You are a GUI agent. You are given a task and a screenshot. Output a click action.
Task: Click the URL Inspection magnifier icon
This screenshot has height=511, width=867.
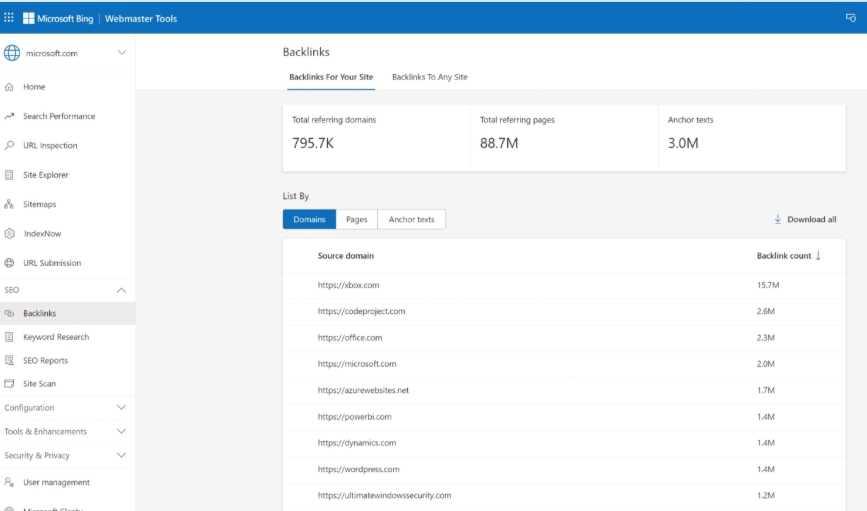point(9,145)
